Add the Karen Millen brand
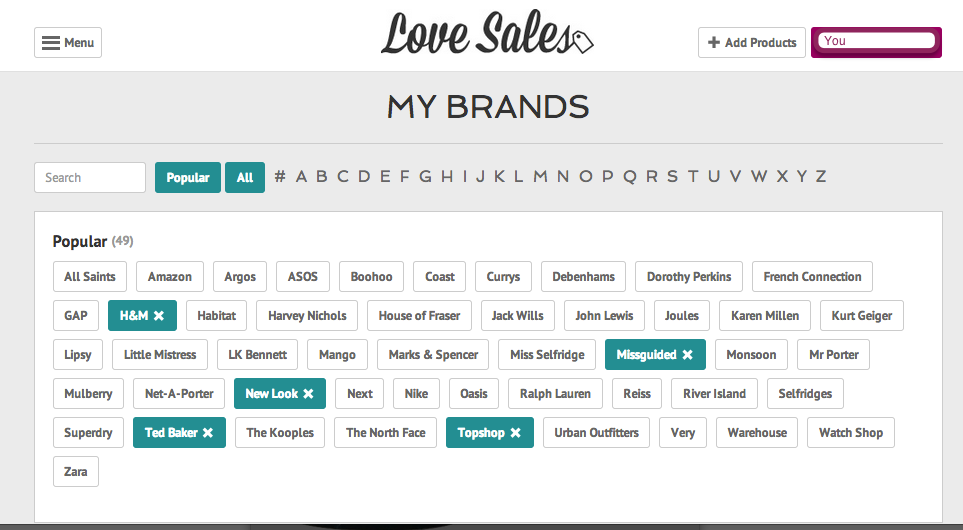The height and width of the screenshot is (530, 963). click(x=765, y=316)
